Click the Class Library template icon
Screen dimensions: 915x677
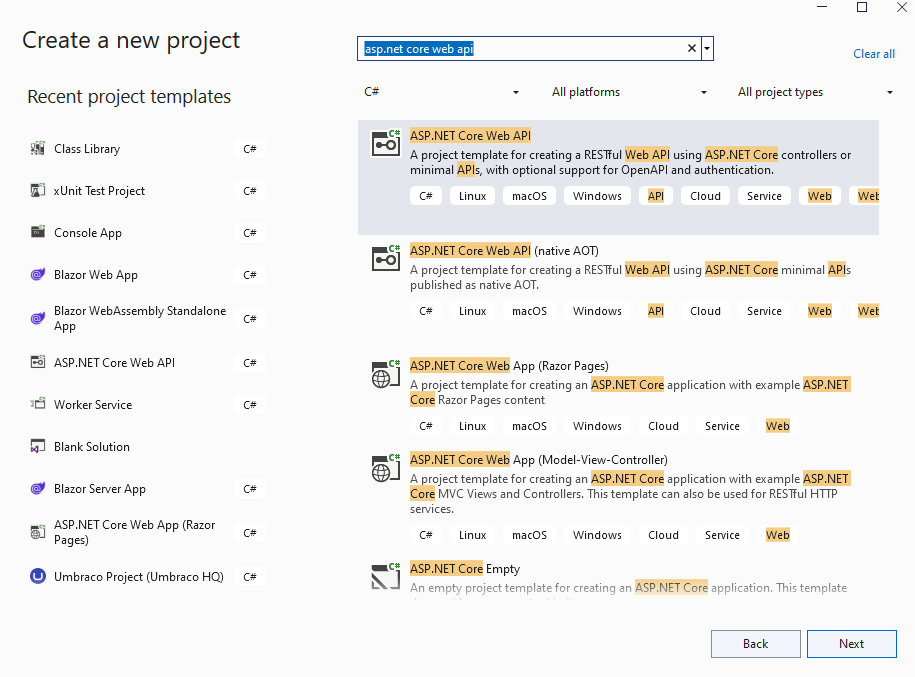[38, 149]
